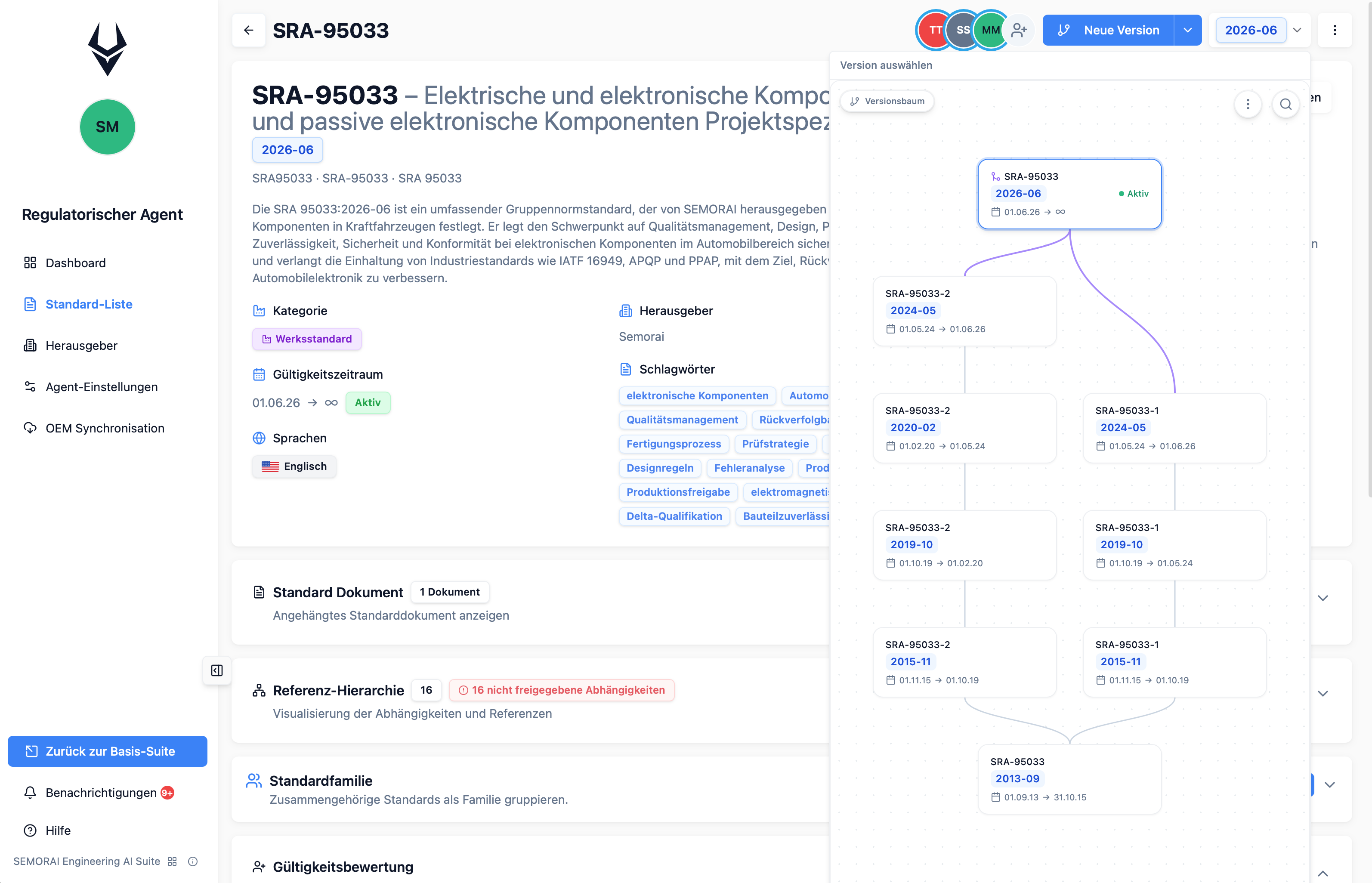Click the Standardfamilie people icon
This screenshot has height=883, width=1372.
[254, 780]
